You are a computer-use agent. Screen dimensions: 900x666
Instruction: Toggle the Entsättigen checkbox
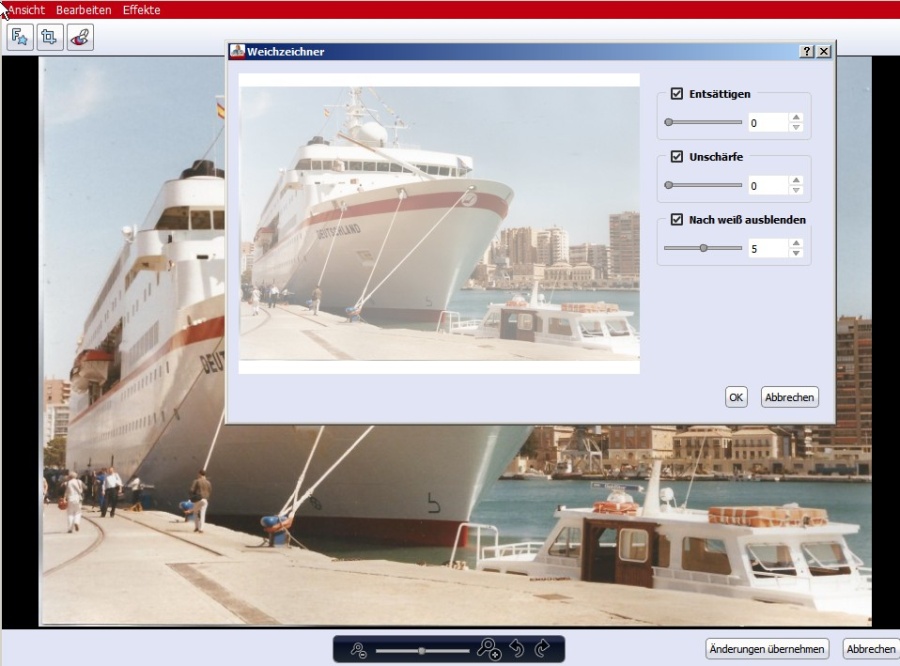(677, 94)
